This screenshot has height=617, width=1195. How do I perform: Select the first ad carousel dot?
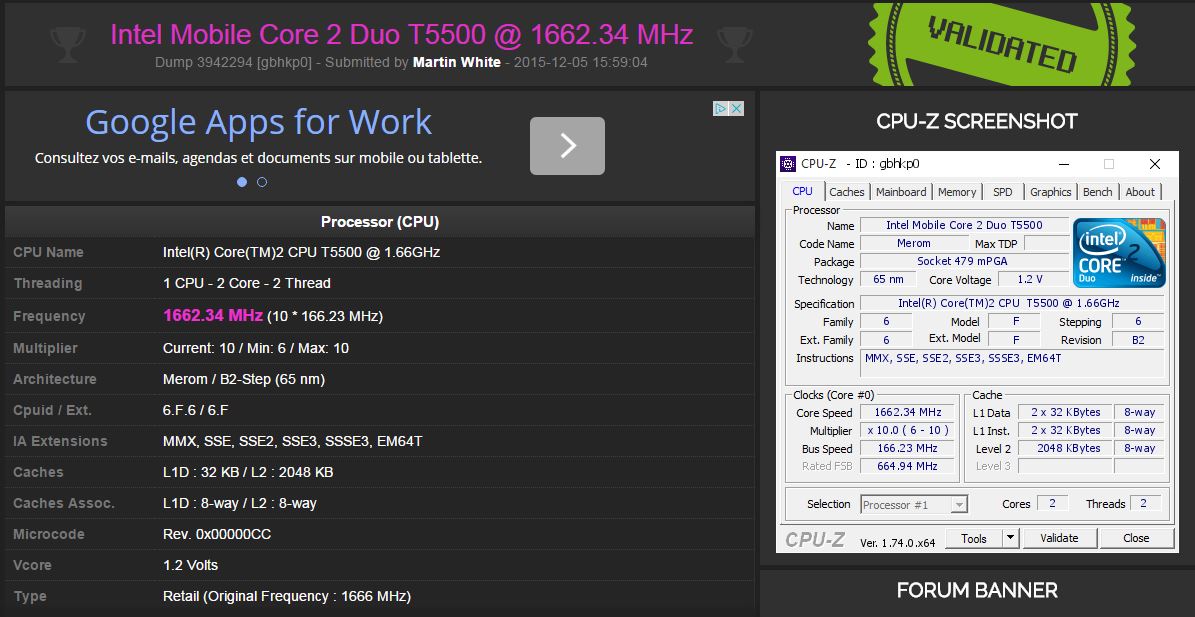(x=242, y=182)
